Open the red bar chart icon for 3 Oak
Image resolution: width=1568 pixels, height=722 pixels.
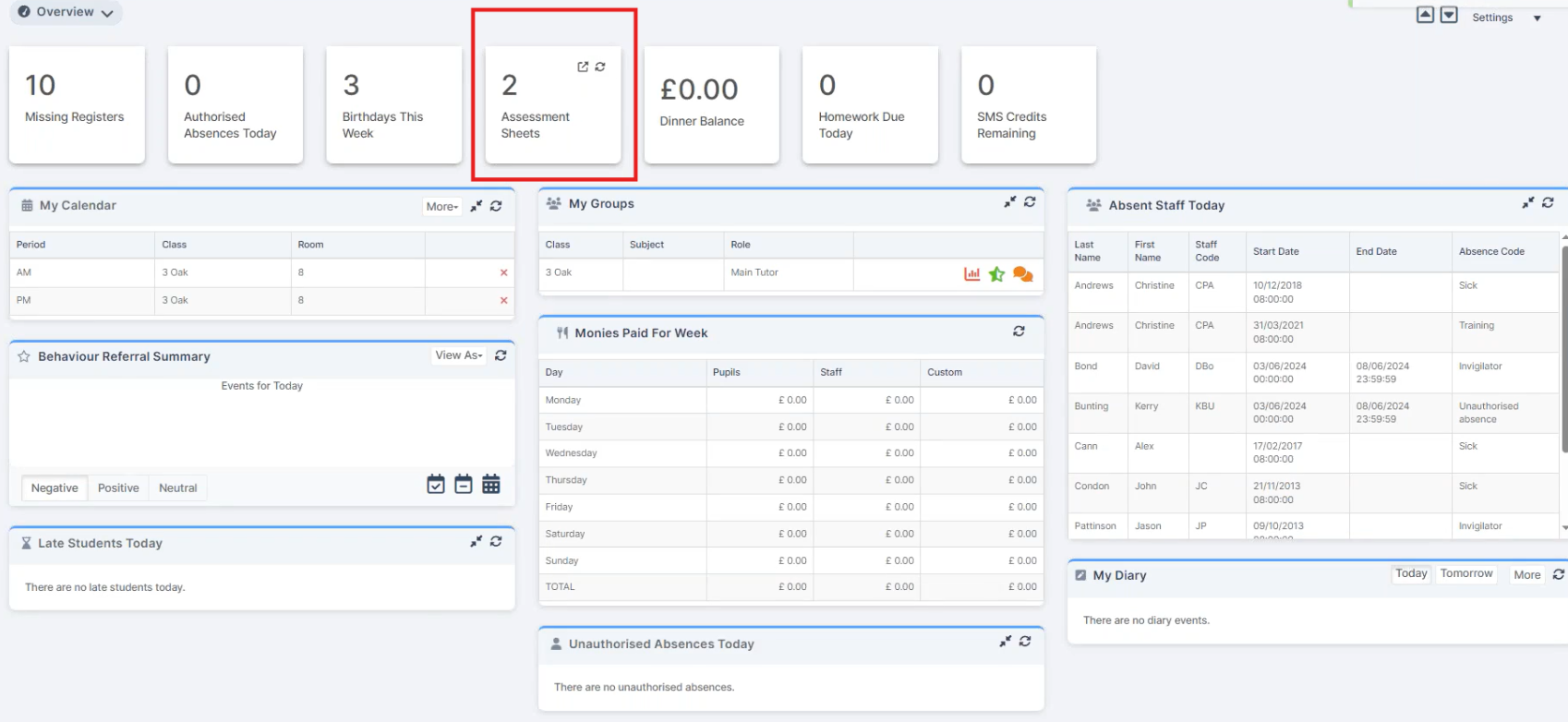point(971,274)
